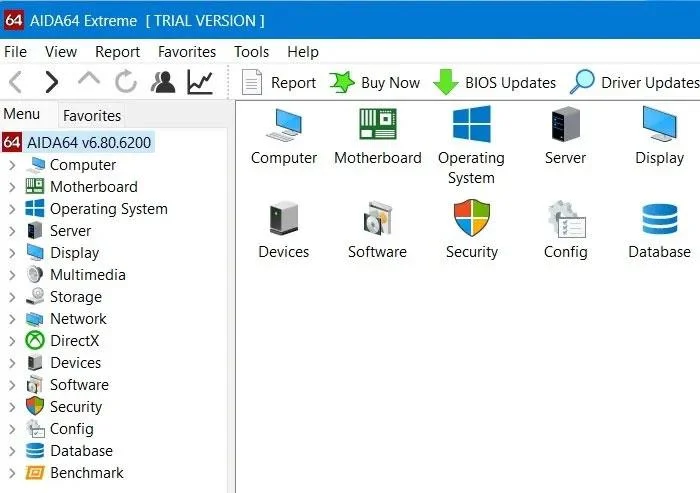Open BIOS Updates from toolbar
The height and width of the screenshot is (493, 700).
pos(495,83)
